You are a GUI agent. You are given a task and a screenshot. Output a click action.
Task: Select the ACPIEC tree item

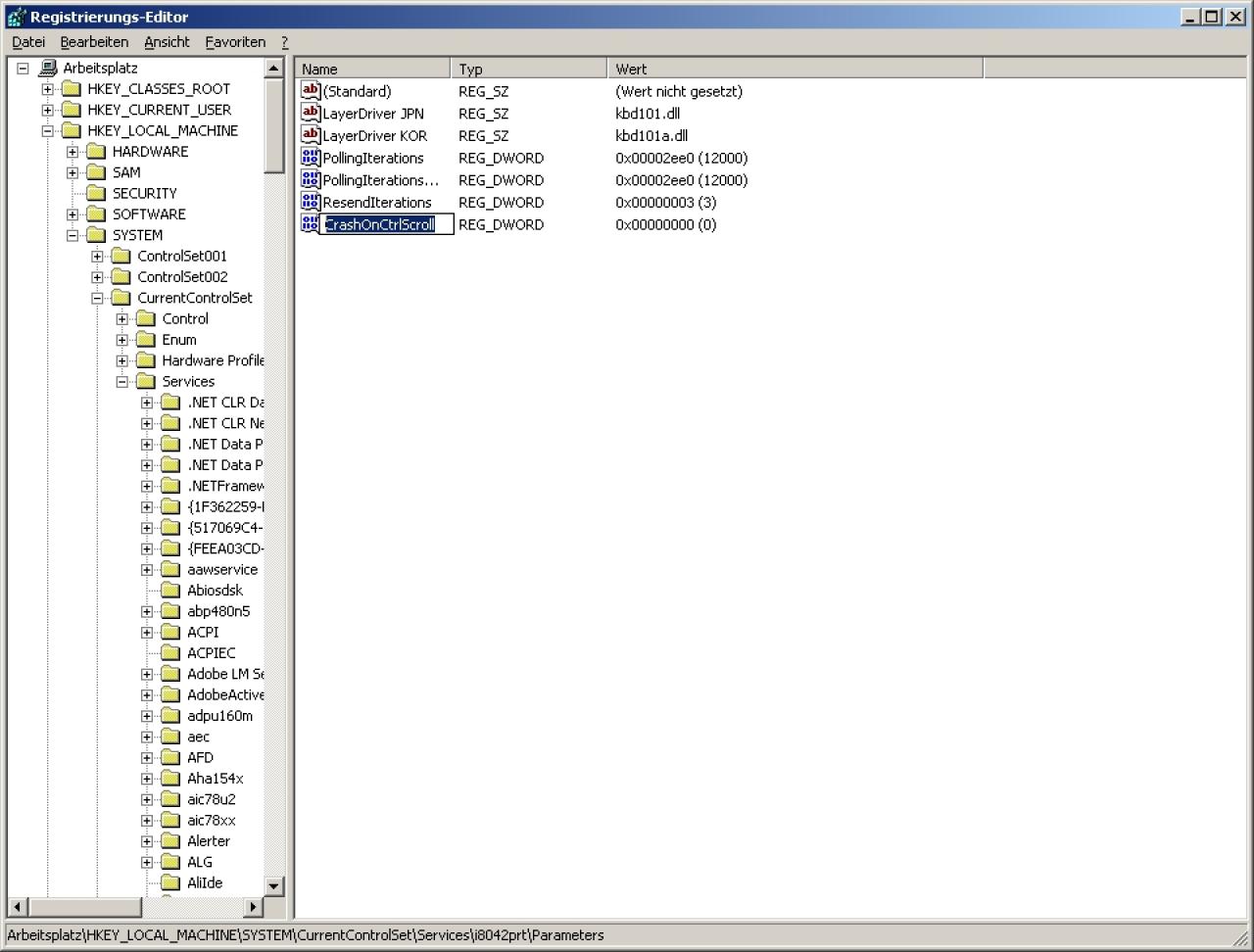[212, 653]
